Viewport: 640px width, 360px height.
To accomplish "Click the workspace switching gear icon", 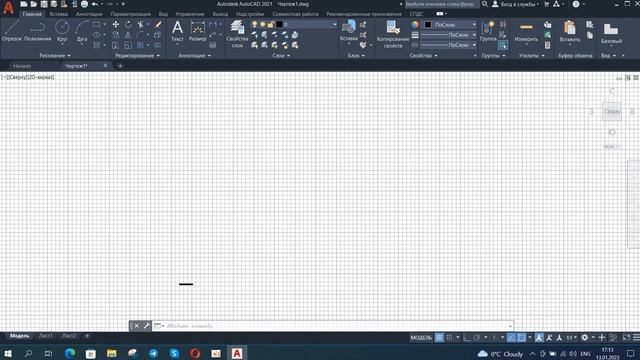I will coord(584,338).
